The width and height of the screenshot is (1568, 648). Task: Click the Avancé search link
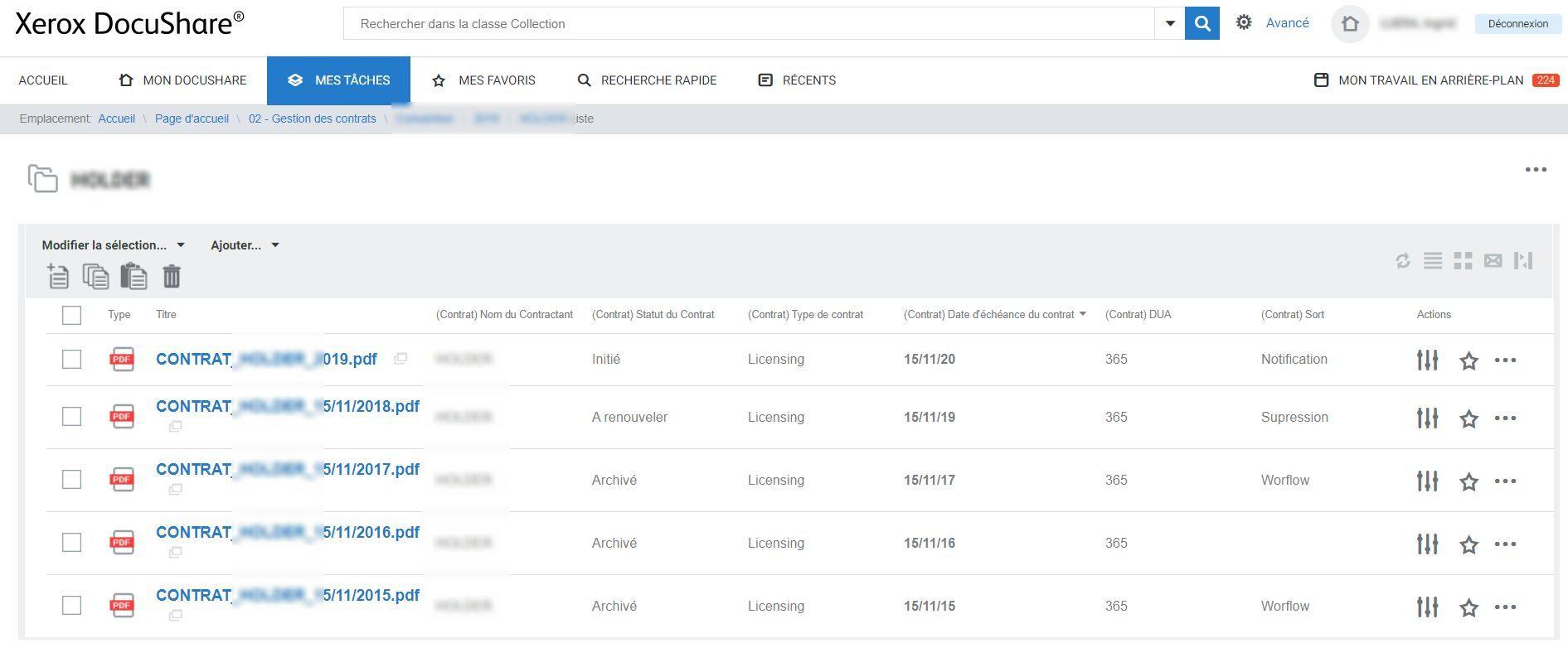tap(1288, 23)
